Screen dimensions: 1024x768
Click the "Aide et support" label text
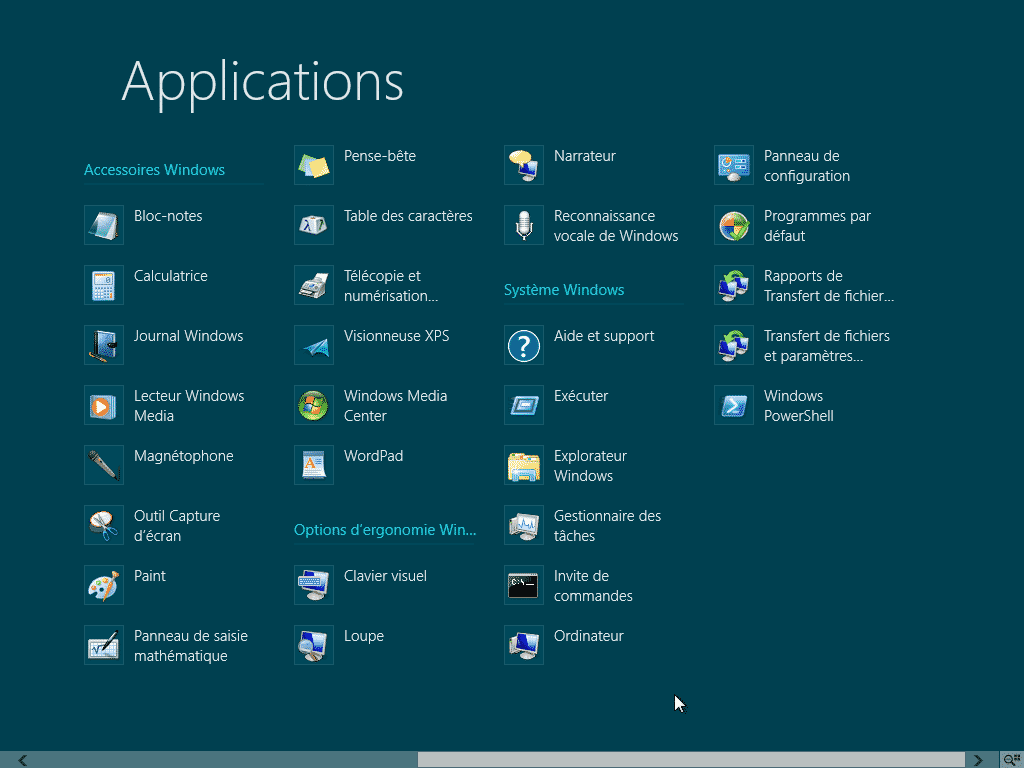603,336
